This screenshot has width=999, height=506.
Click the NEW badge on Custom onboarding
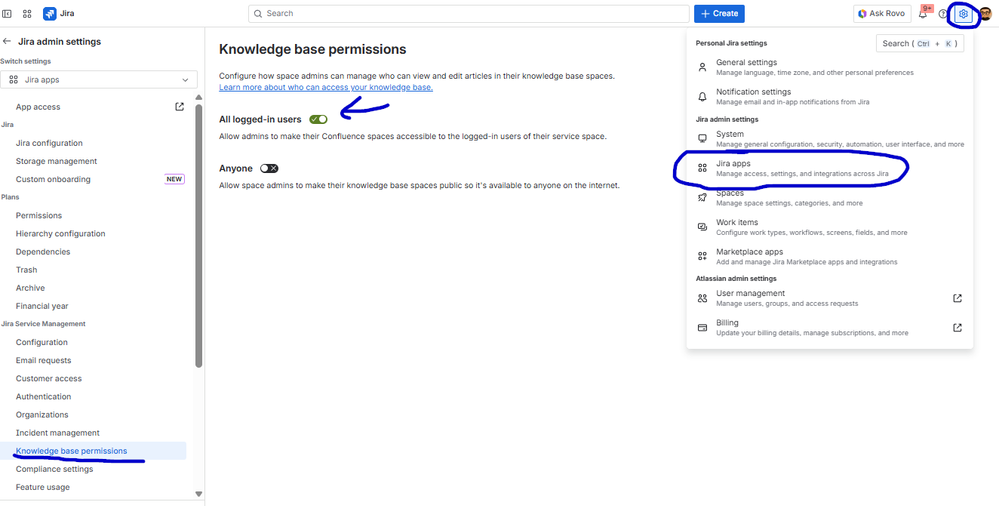coord(175,179)
